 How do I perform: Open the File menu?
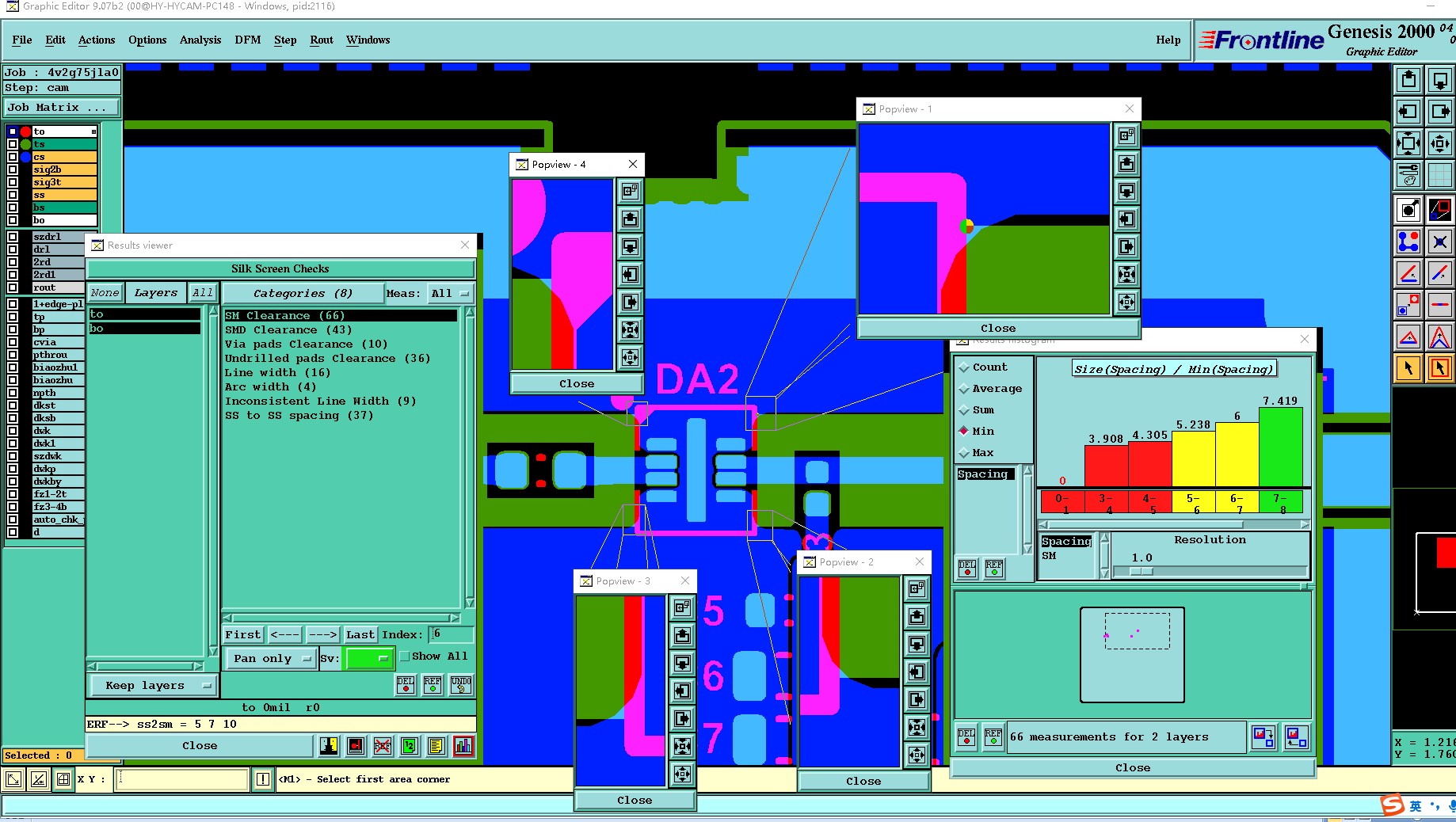22,40
